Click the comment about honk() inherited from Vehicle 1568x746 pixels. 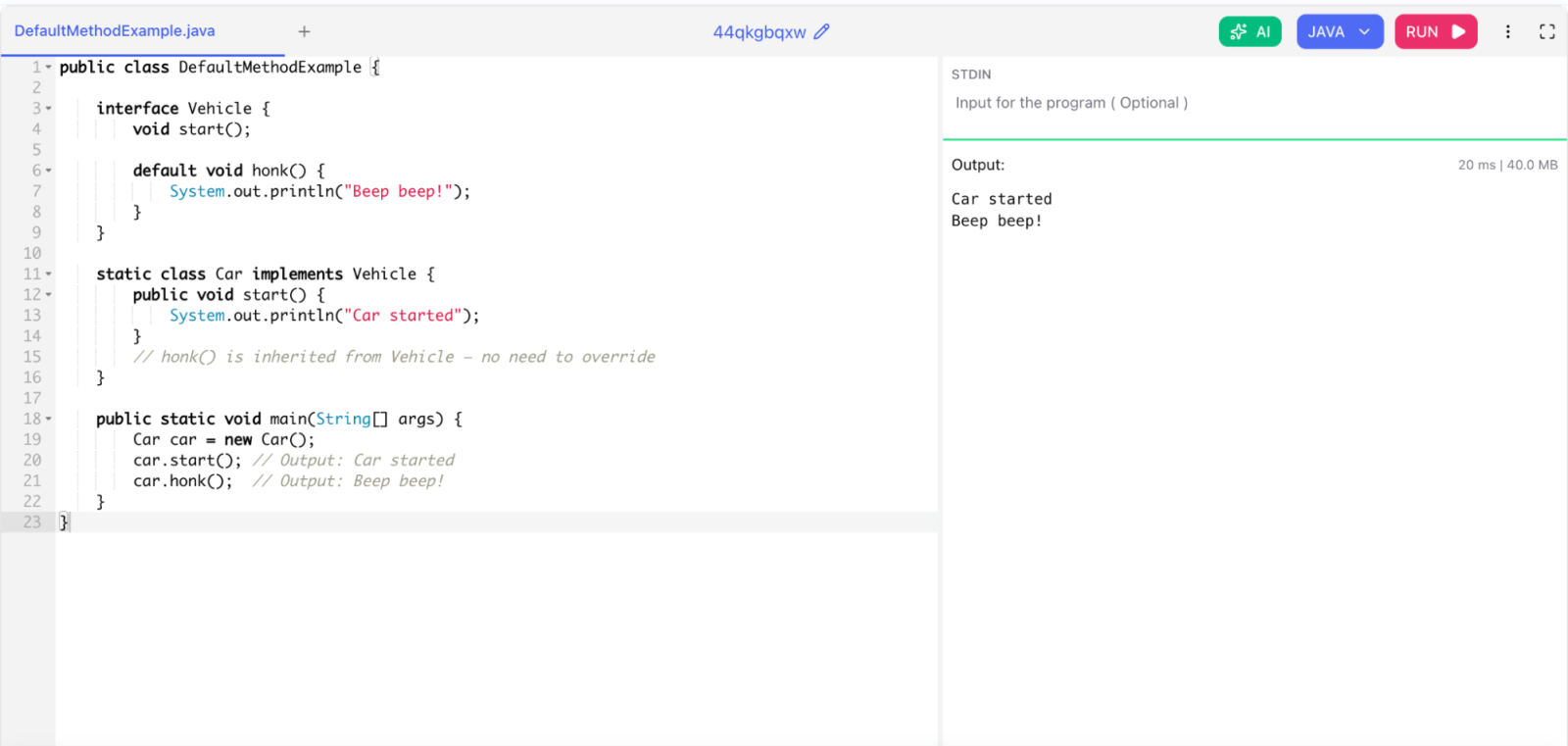pos(394,357)
